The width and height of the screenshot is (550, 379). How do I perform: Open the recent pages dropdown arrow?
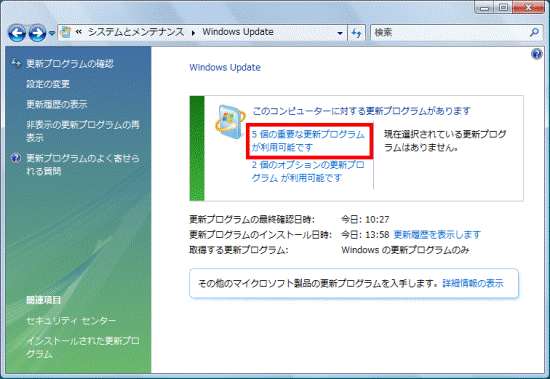point(52,33)
